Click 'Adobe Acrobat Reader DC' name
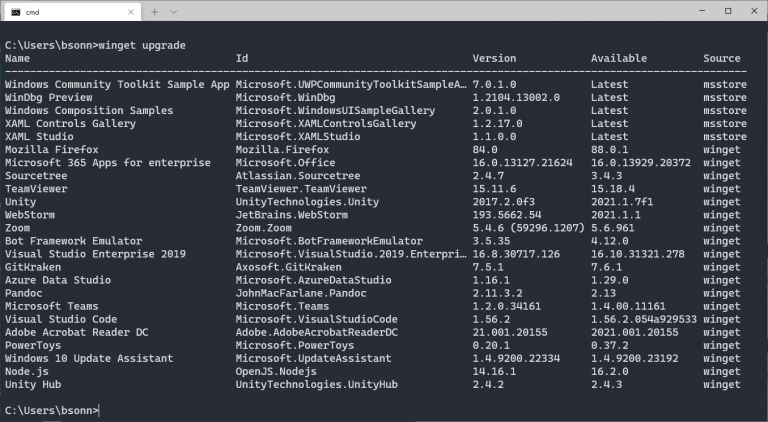768x422 pixels. pos(77,332)
